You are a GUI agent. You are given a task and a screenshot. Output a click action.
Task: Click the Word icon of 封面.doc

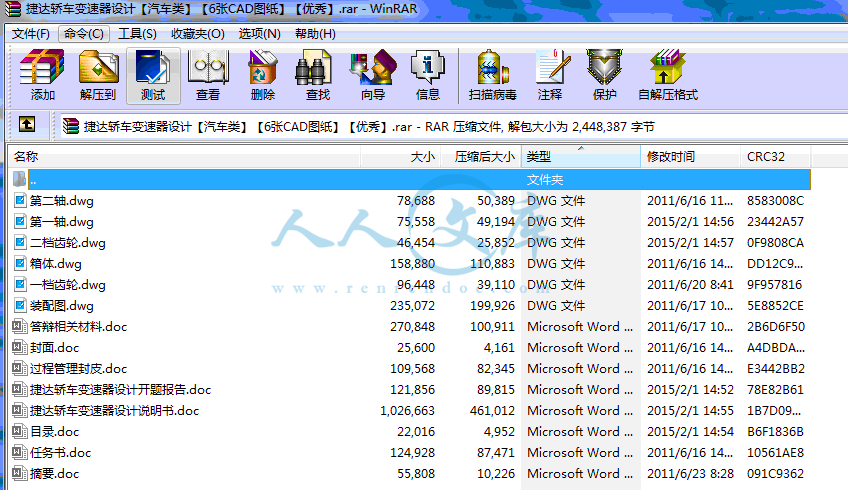coord(19,347)
